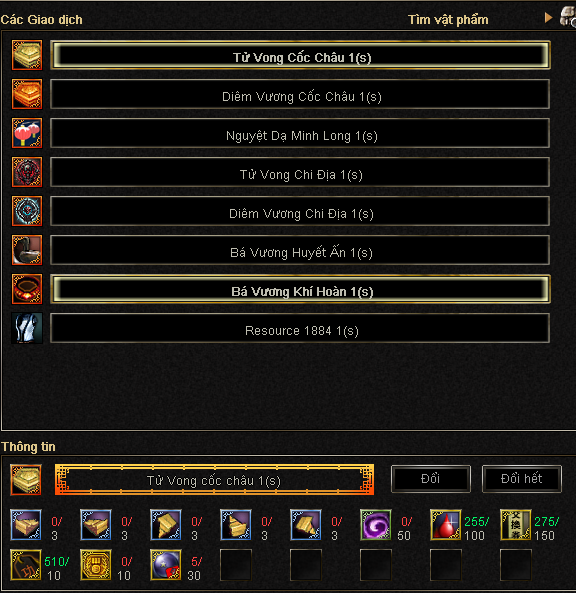
Task: Click the red ring icon of Bá Vương Khí Hoàn
Action: tap(27, 289)
